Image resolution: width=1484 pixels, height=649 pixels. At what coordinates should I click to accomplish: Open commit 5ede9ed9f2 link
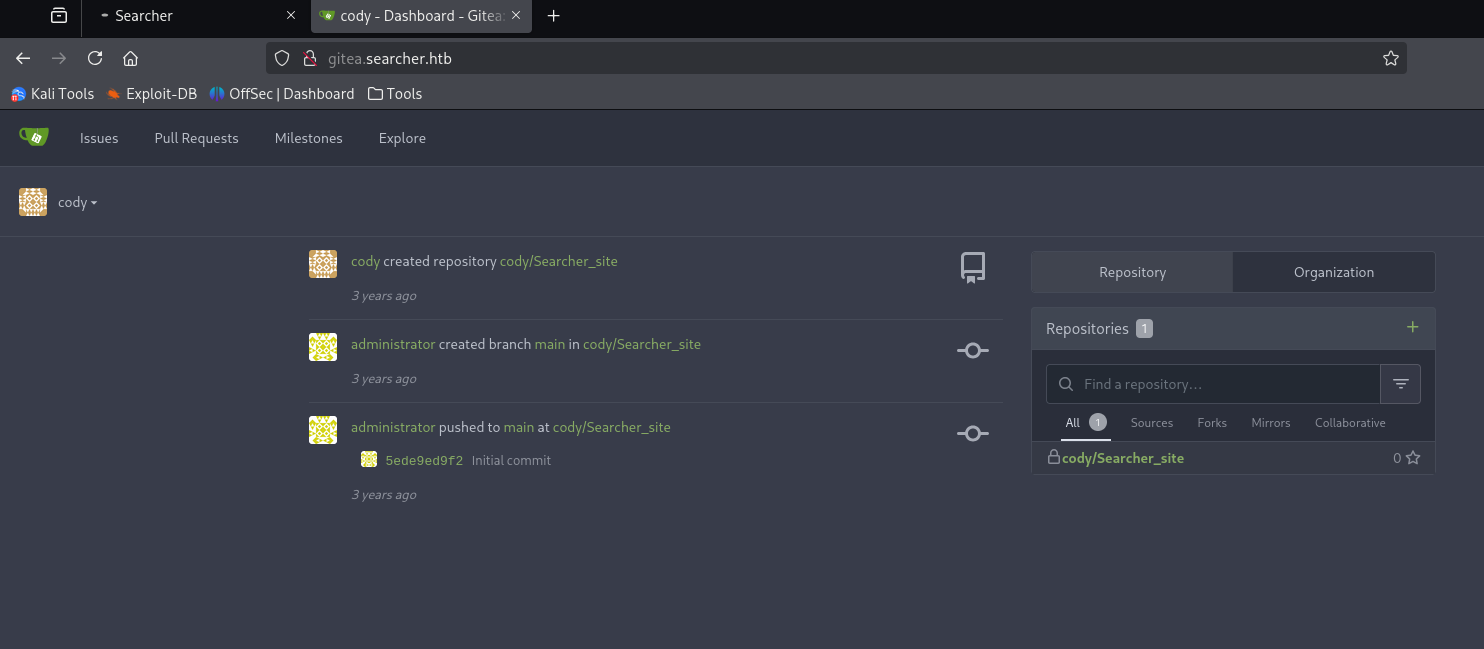point(424,461)
